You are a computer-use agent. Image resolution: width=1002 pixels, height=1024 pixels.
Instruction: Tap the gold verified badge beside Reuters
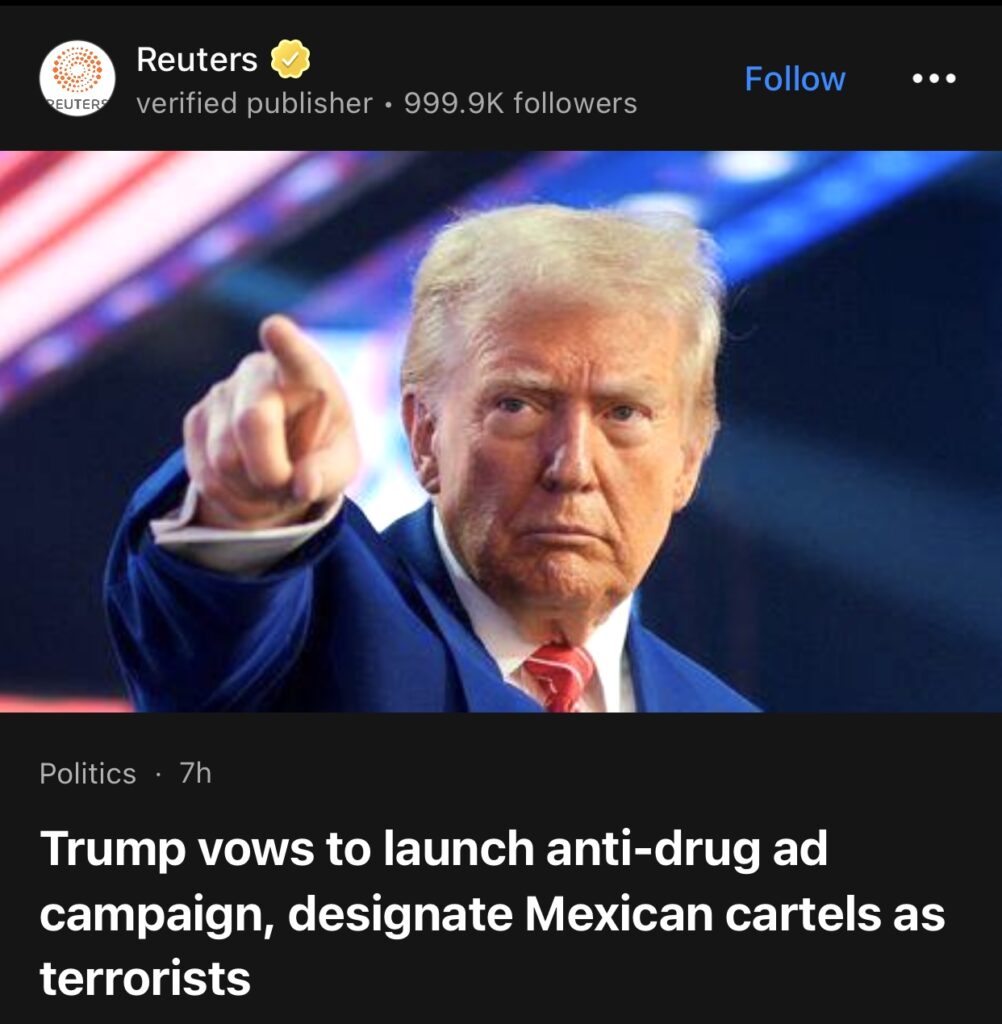point(290,59)
